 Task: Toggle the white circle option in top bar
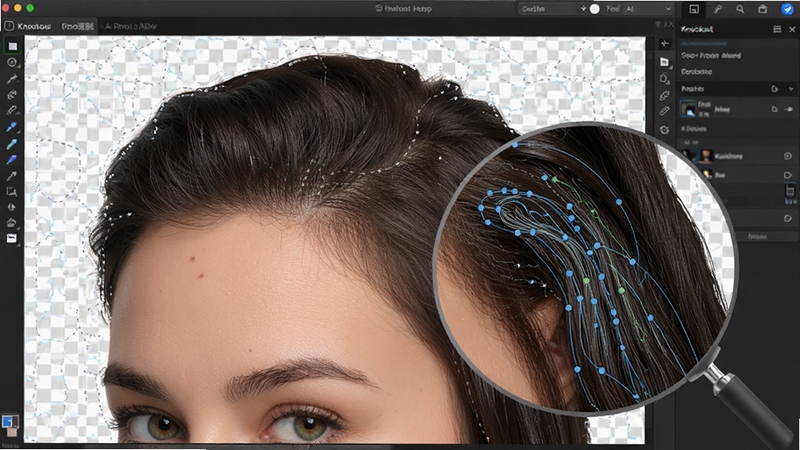pyautogui.click(x=594, y=9)
